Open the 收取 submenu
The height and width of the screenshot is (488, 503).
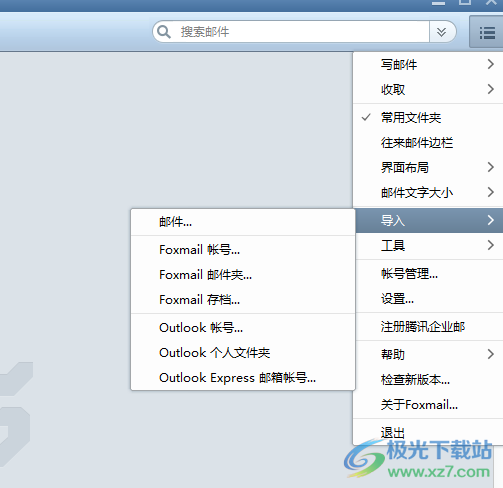(428, 89)
